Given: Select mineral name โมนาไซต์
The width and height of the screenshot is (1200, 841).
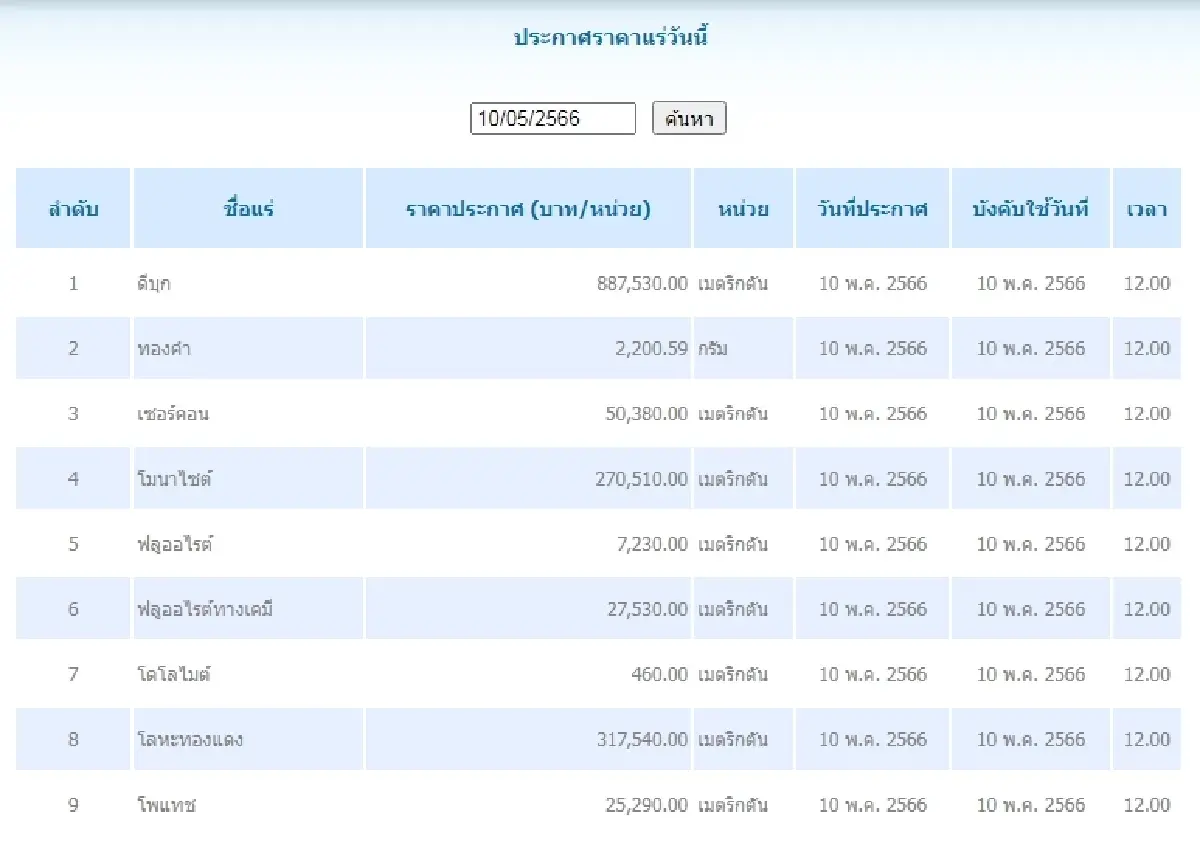Looking at the screenshot, I should [x=175, y=479].
